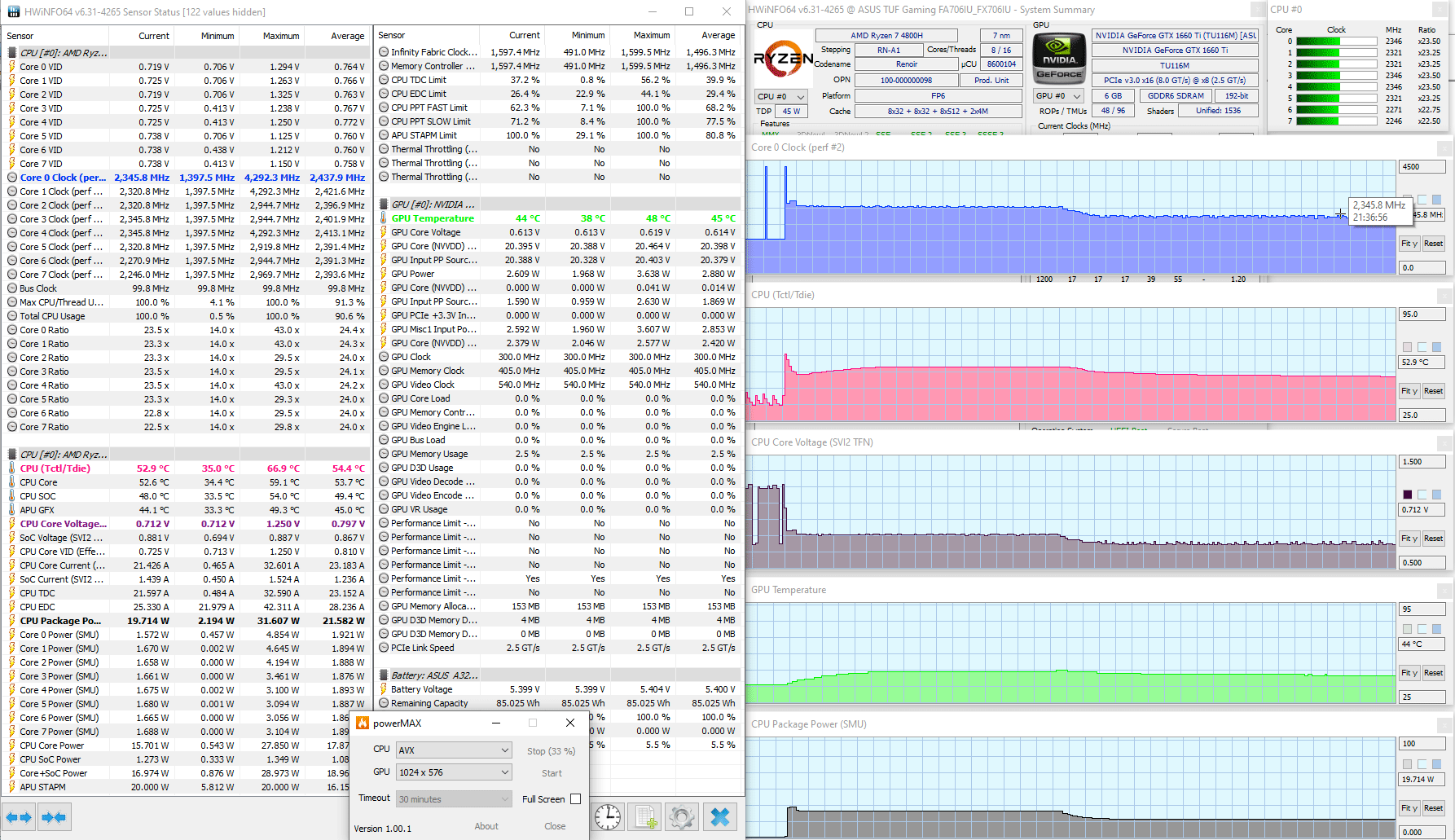Toggle the Full Screen checkbox in powerMAX

576,799
